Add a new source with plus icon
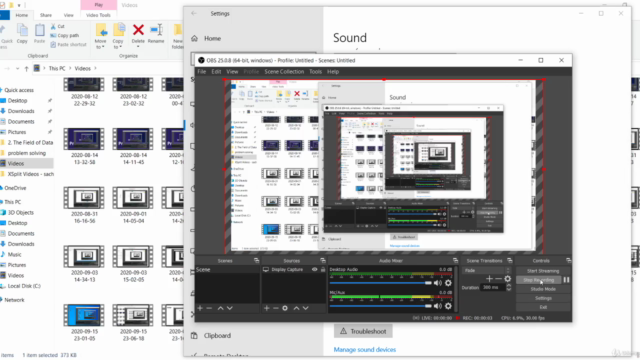Image resolution: width=640 pixels, height=360 pixels. coord(267,308)
